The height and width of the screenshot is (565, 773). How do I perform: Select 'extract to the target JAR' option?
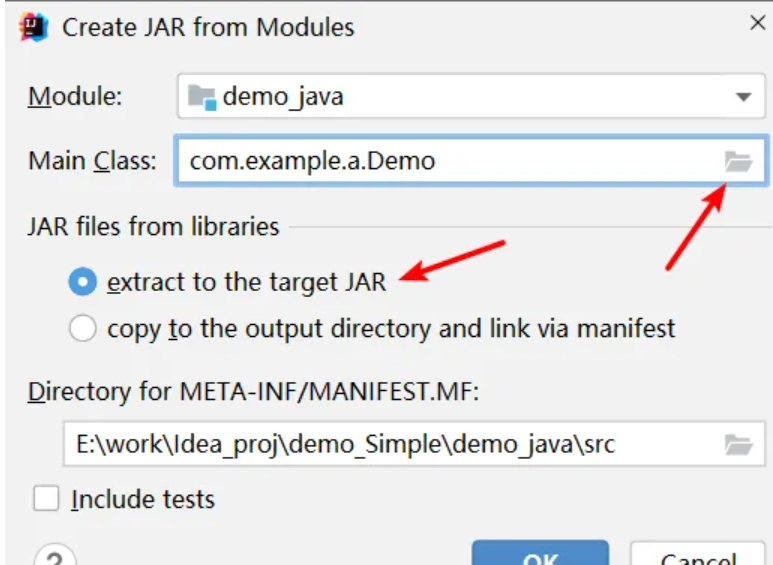click(82, 283)
